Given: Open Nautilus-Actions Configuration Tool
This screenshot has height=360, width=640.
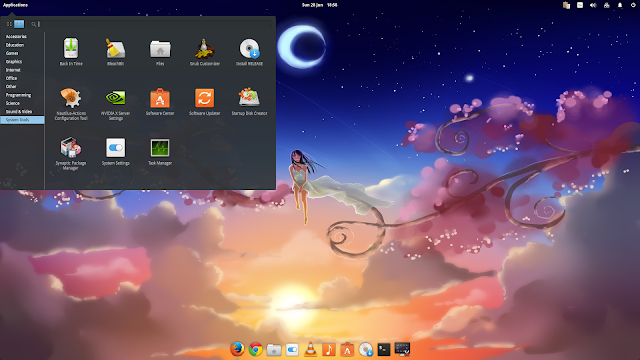Looking at the screenshot, I should (71, 104).
